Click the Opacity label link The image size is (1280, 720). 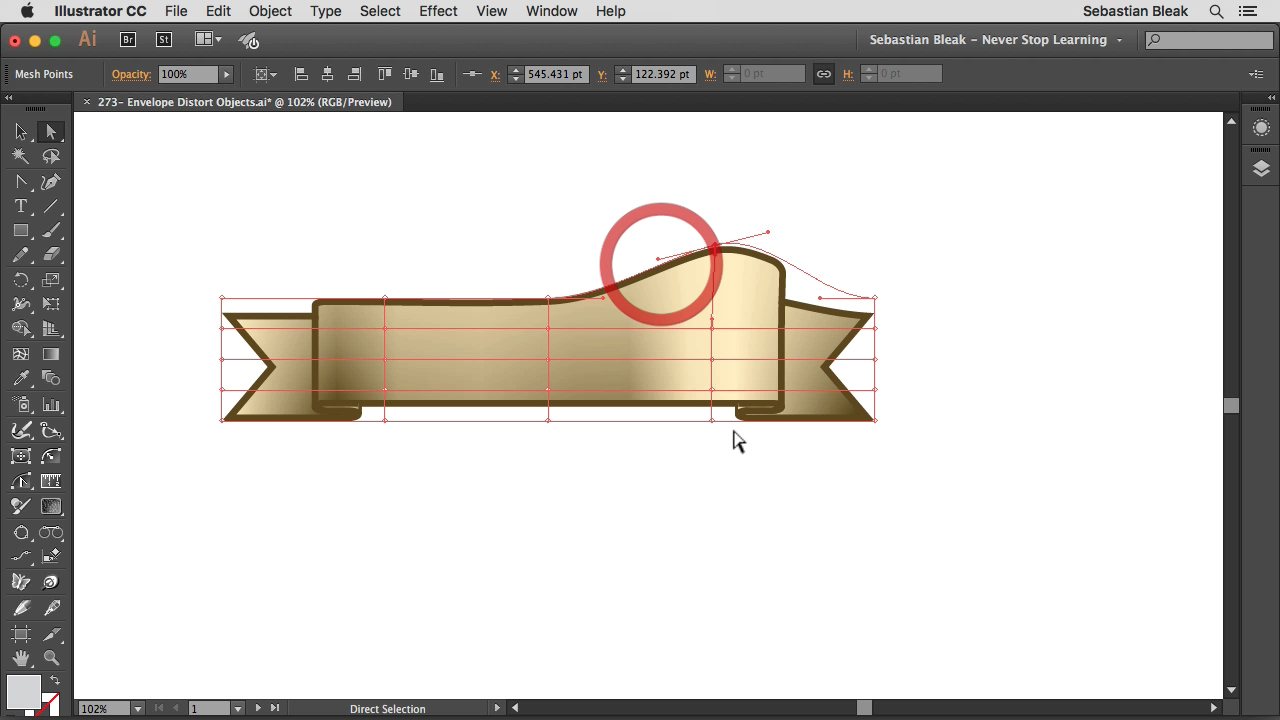(x=131, y=74)
